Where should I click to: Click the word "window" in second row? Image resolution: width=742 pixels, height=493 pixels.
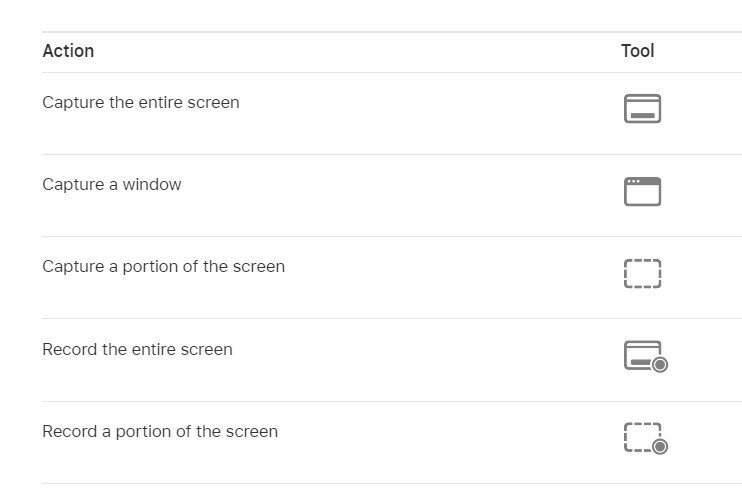(x=152, y=185)
